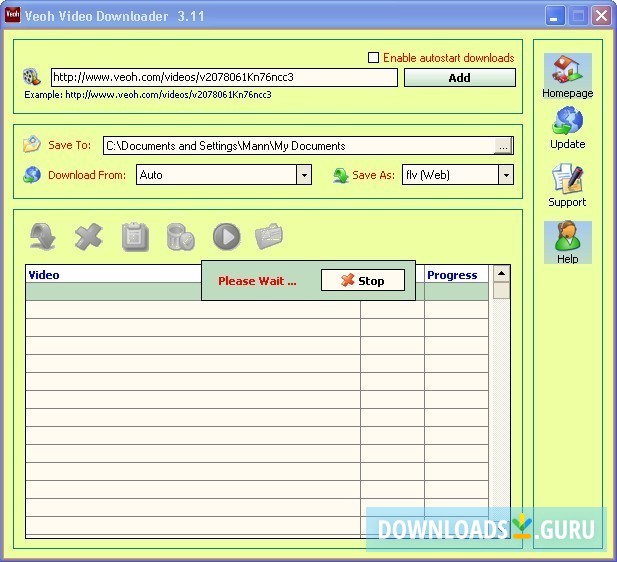This screenshot has width=617, height=562.
Task: Click the video URL input field
Action: point(224,77)
